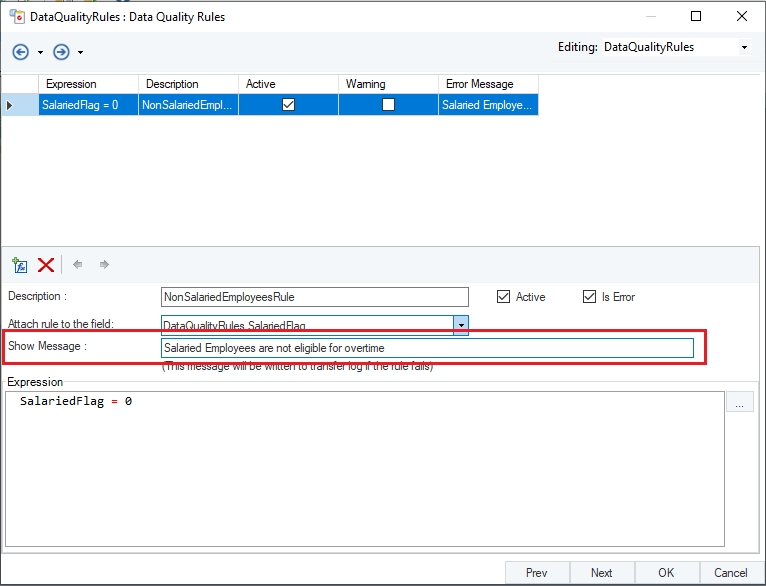Uncheck the Is Error checkbox

[589, 297]
